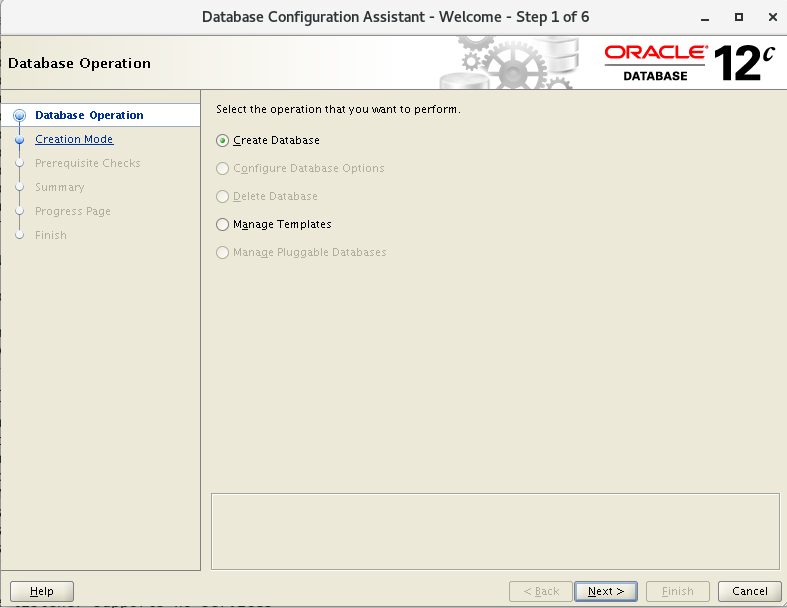Click the Delete Database radio option
The height and width of the screenshot is (608, 787).
coord(223,196)
